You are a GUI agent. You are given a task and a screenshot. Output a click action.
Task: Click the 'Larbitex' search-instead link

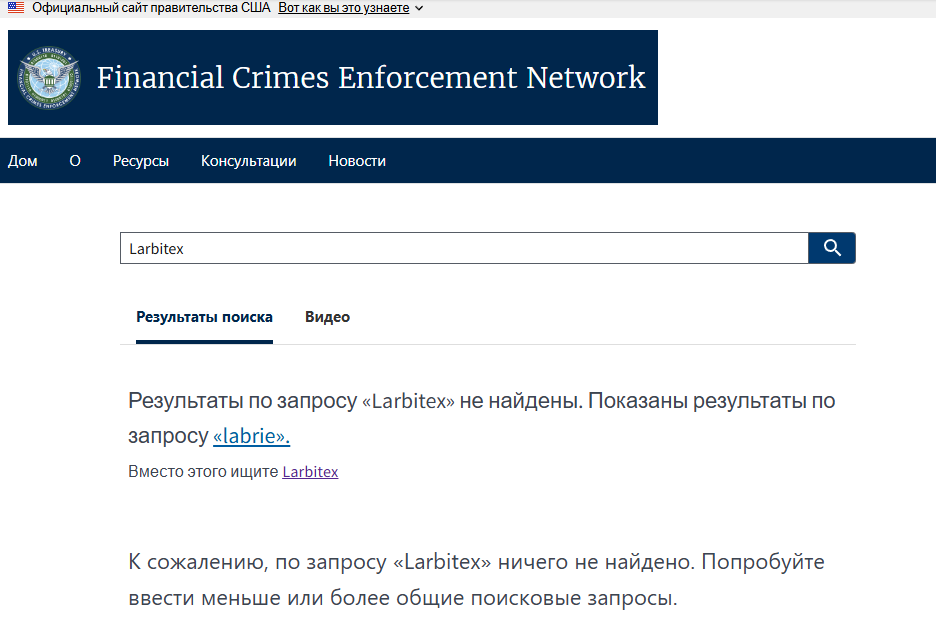point(310,471)
